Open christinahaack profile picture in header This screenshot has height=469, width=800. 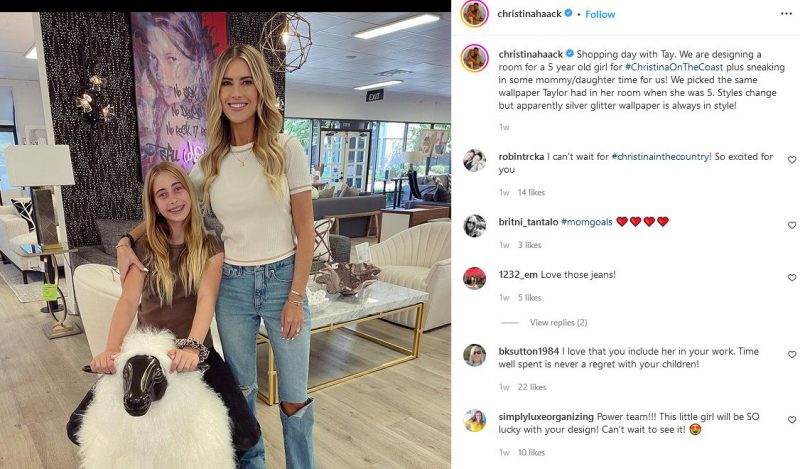point(474,14)
